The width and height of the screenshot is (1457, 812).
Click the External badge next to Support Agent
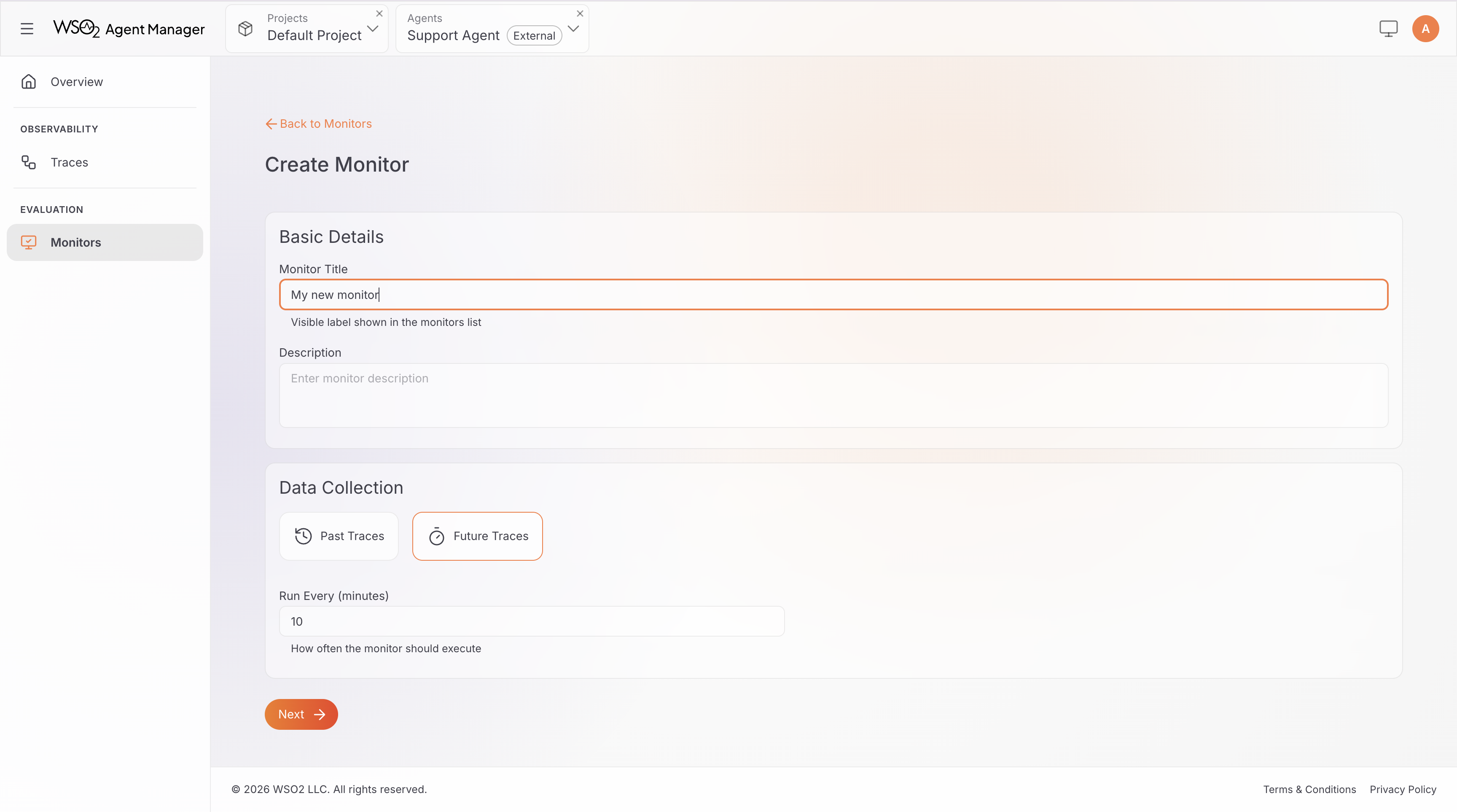[533, 35]
